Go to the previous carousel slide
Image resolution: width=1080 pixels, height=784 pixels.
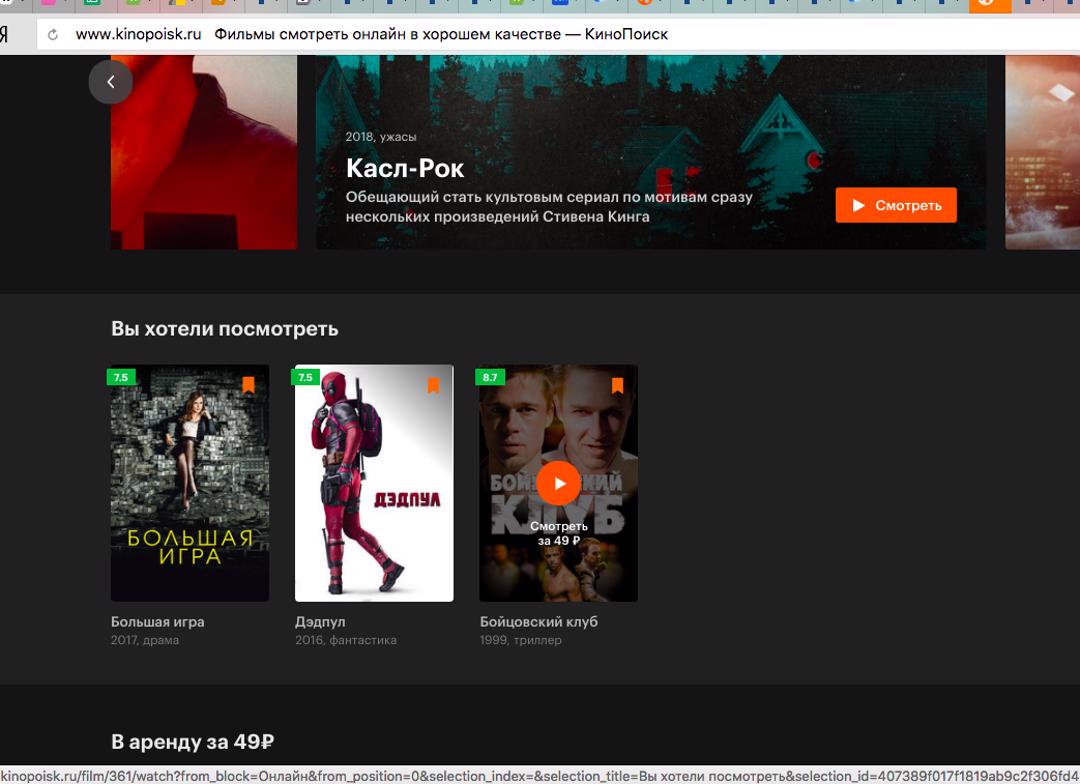point(110,82)
